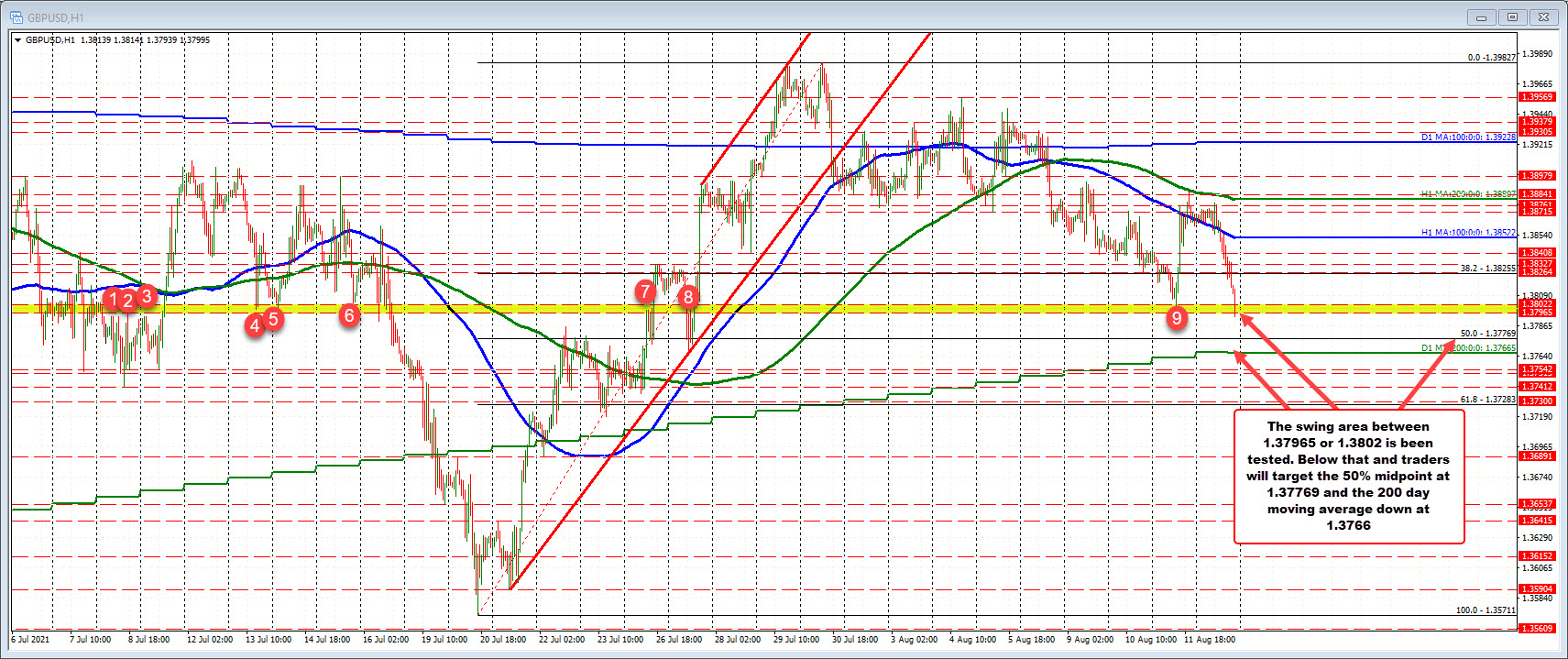Select the 38.2 Fibonacci level label

click(x=1486, y=269)
